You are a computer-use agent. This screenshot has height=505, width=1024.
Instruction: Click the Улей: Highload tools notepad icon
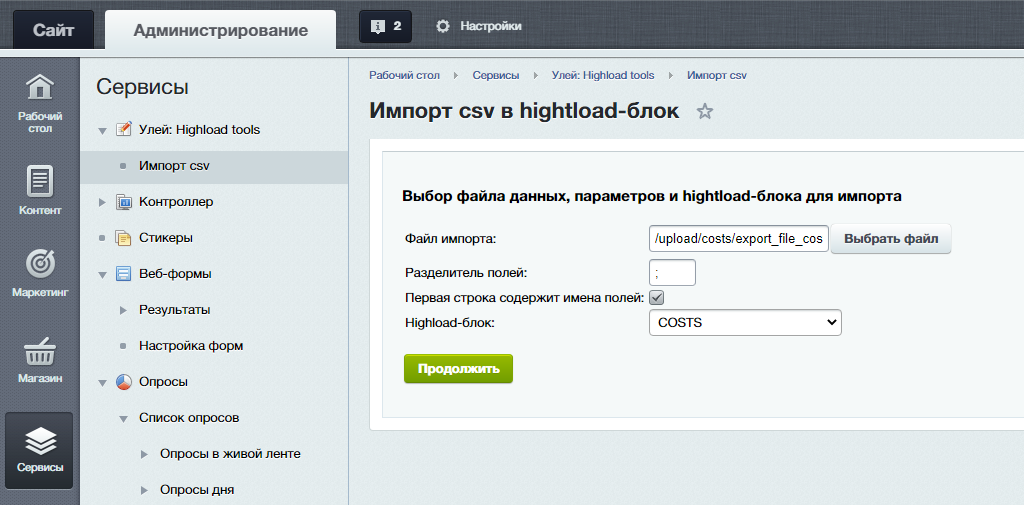pyautogui.click(x=123, y=129)
